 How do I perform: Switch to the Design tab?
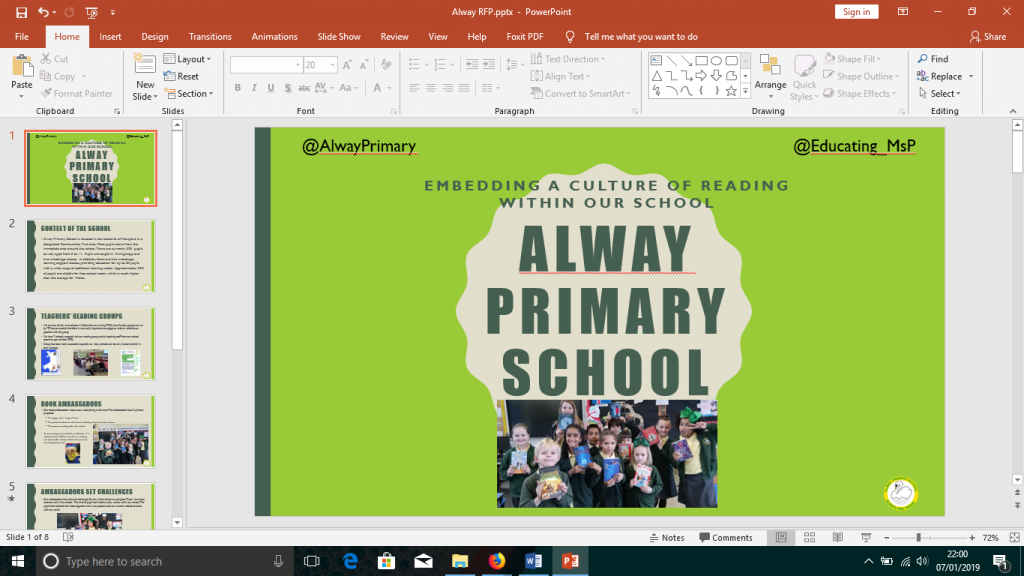point(154,36)
